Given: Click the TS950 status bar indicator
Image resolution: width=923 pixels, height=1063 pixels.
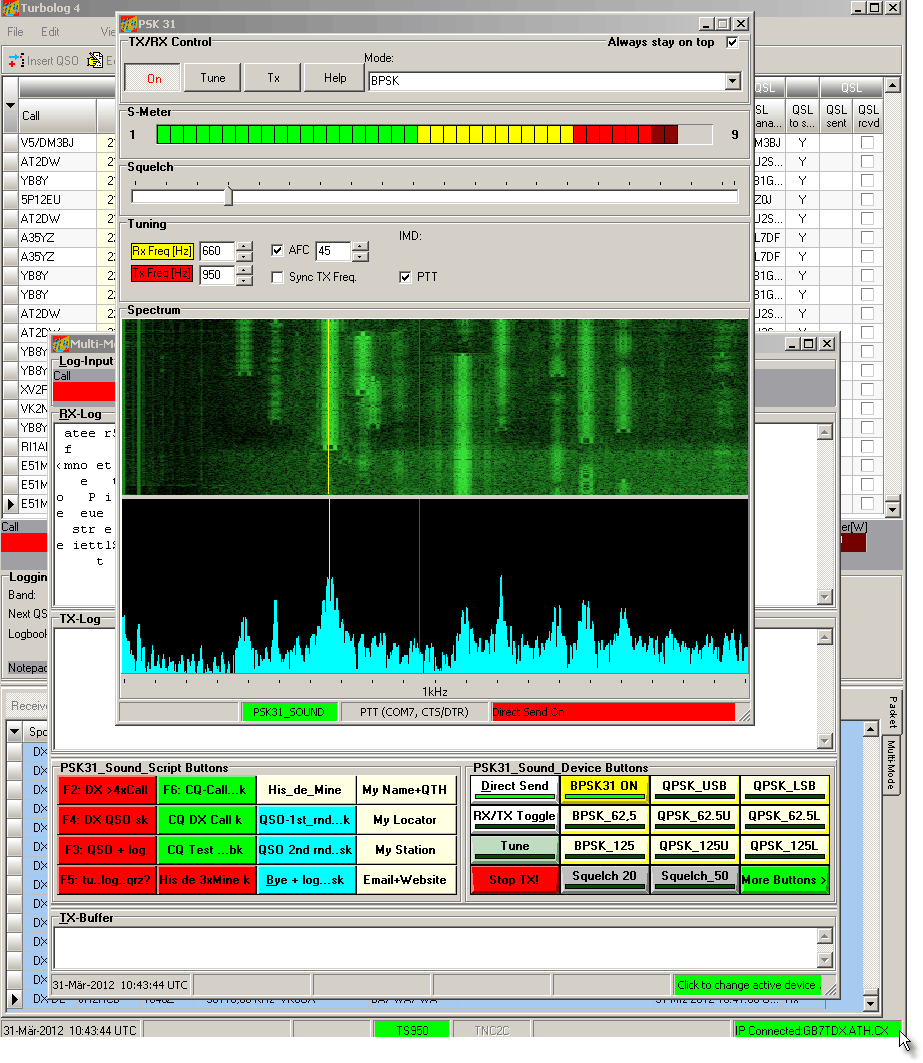Looking at the screenshot, I should [412, 1030].
